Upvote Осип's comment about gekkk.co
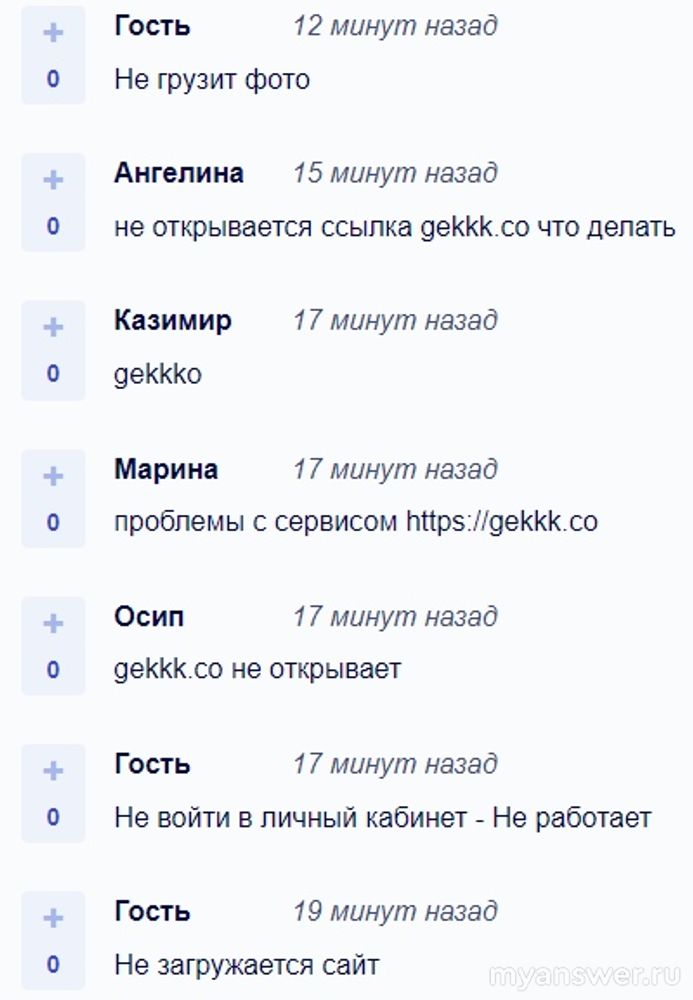The width and height of the screenshot is (693, 1000). click(x=53, y=623)
